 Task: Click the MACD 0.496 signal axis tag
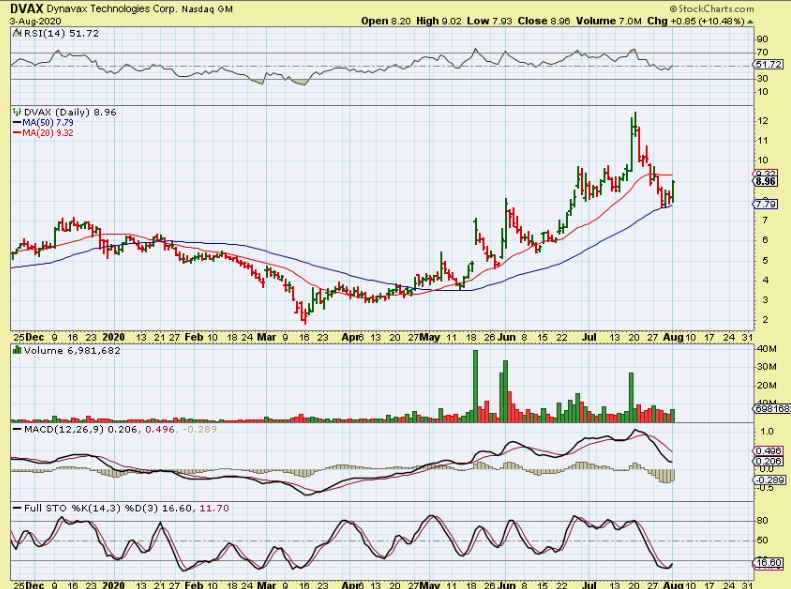[769, 451]
